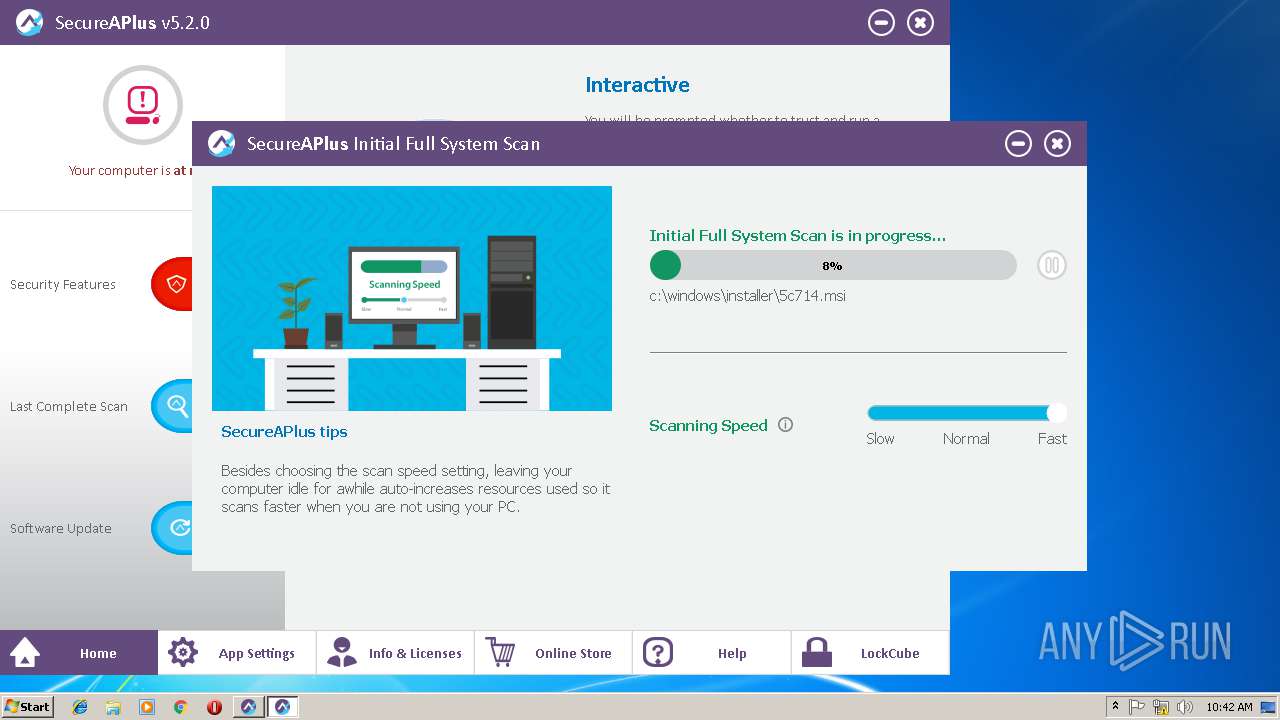Click the Software Update label
The image size is (1280, 720).
coord(61,529)
